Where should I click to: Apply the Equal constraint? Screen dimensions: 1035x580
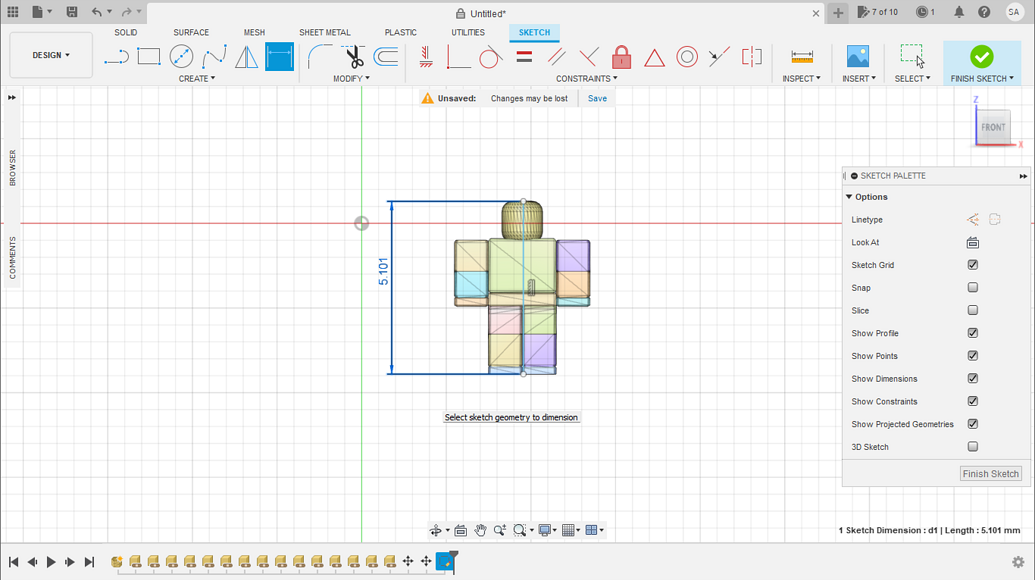(524, 57)
